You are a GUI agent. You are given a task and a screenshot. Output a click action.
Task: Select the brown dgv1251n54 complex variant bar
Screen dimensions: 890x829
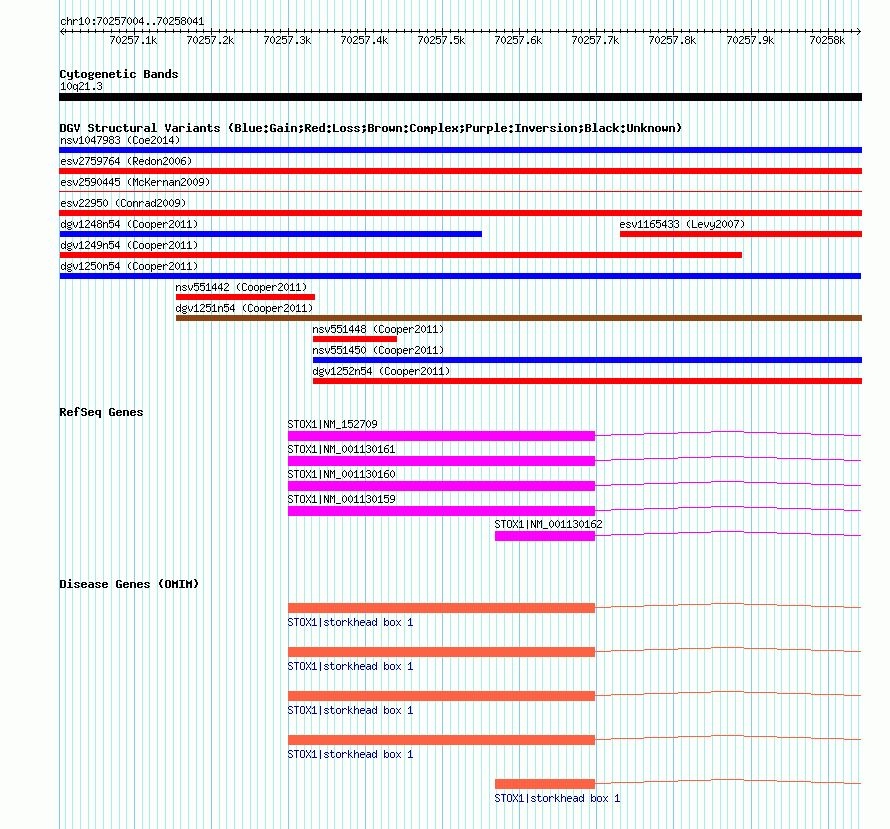(519, 318)
